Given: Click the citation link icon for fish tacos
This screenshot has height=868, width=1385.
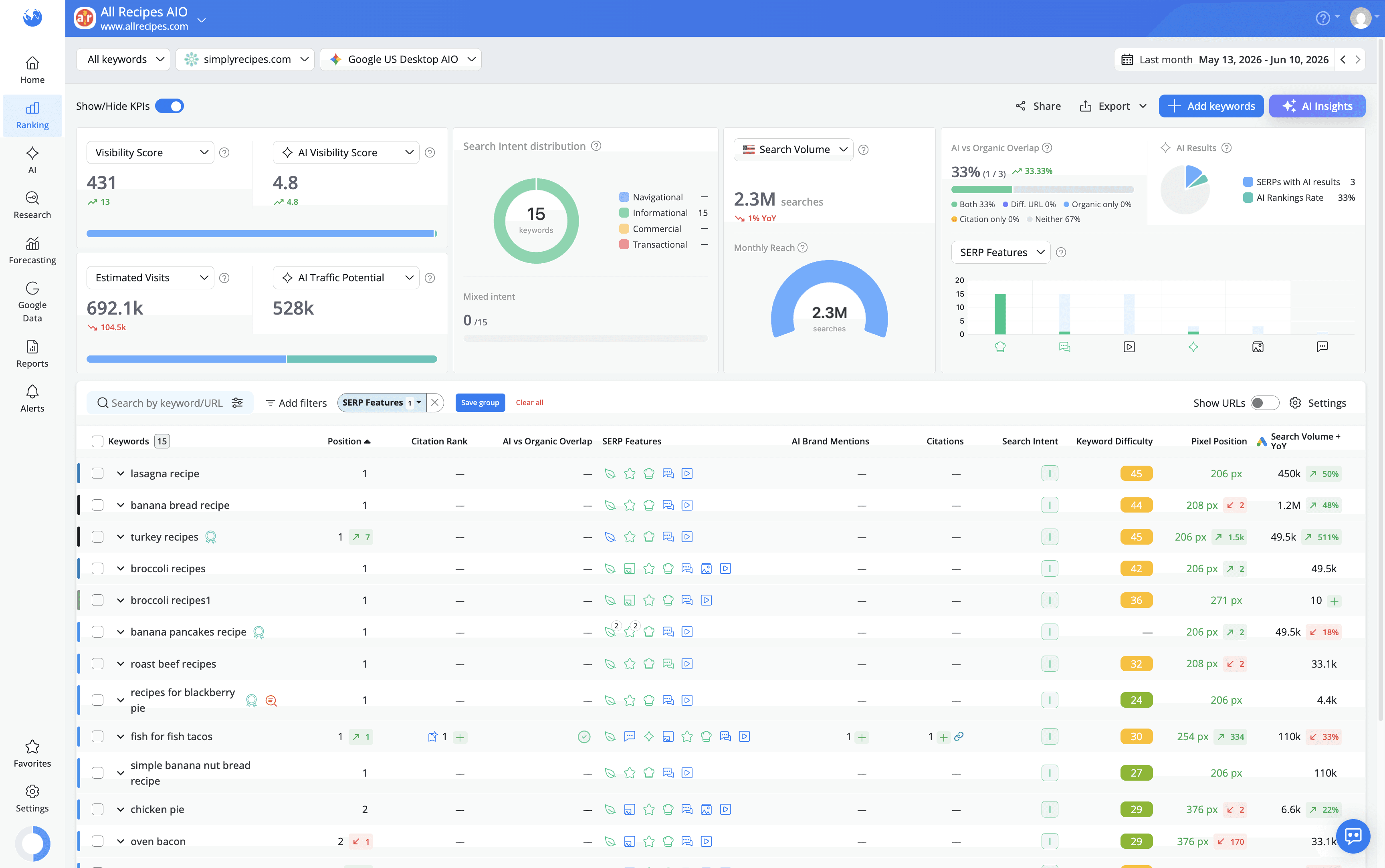Looking at the screenshot, I should (x=959, y=736).
